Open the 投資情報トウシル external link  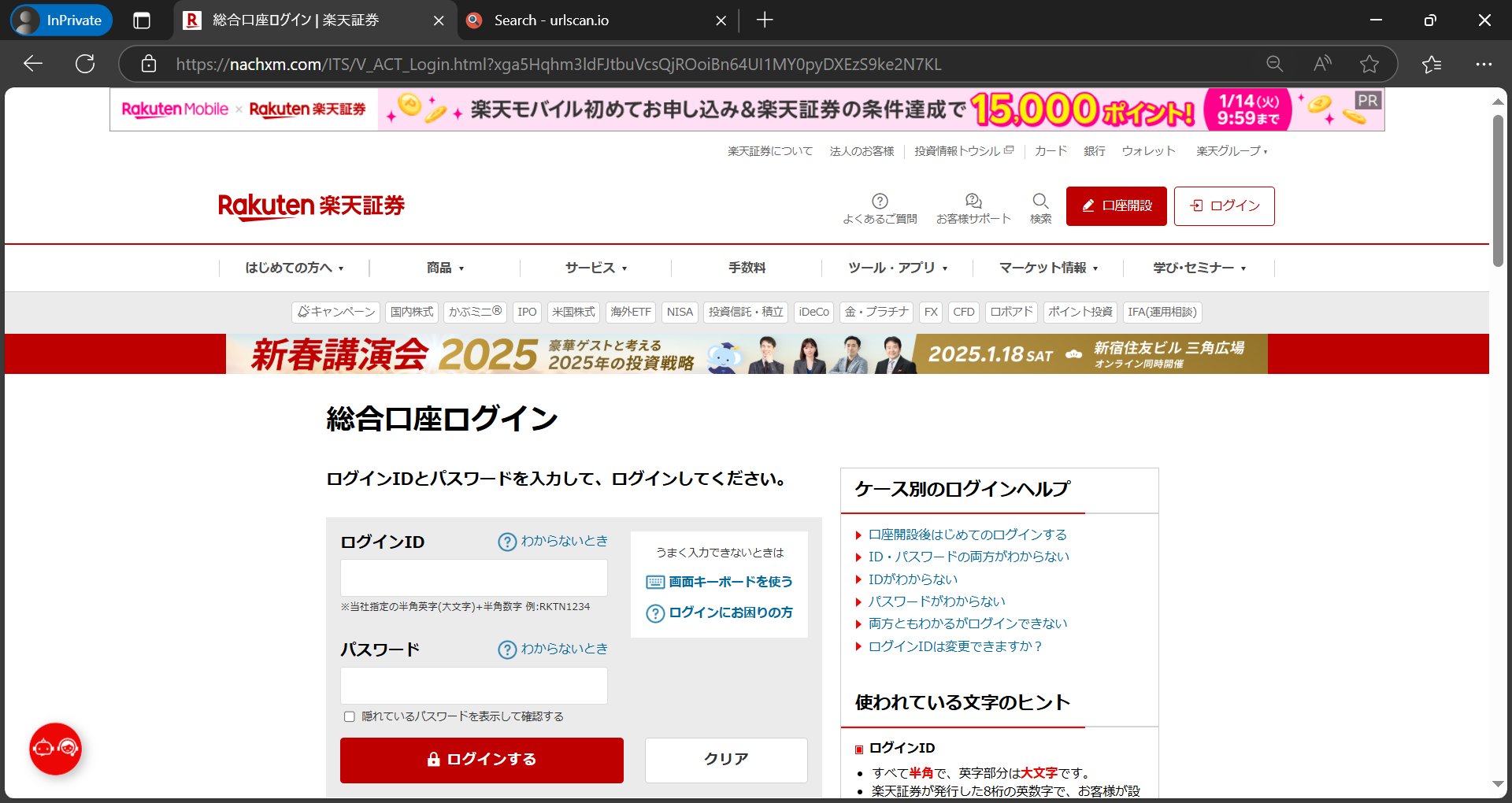tap(964, 151)
